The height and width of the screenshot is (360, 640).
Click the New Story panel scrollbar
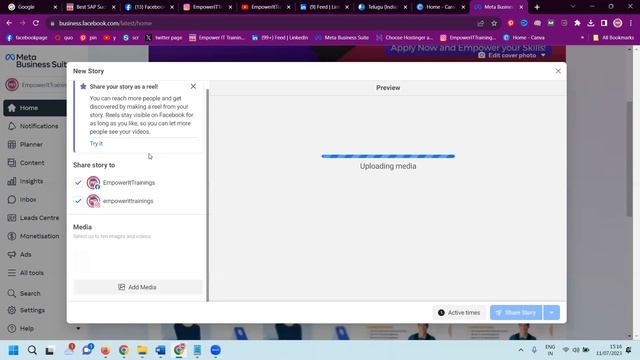tap(208, 195)
